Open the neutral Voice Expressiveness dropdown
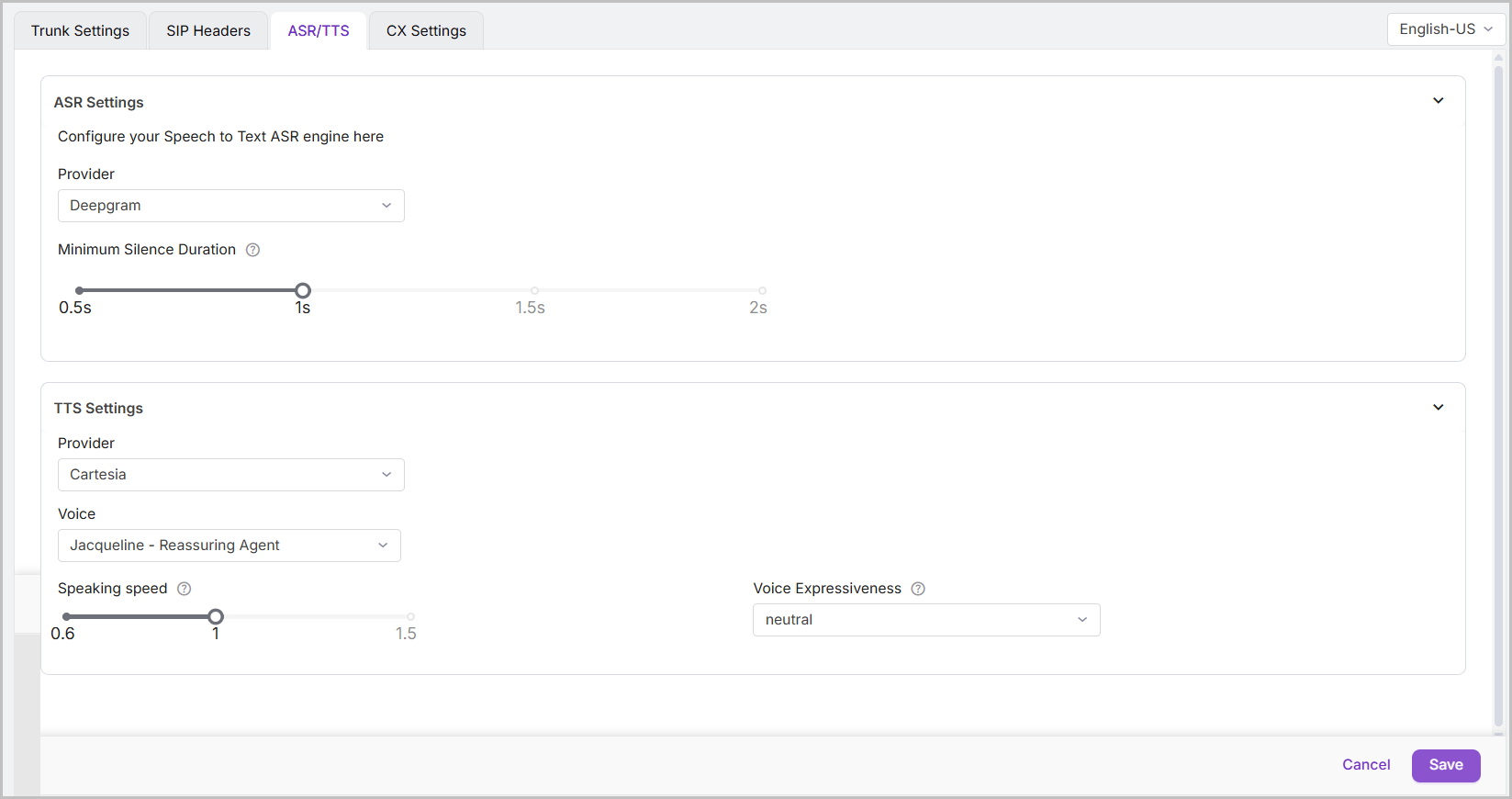Viewport: 1512px width, 799px height. coord(926,620)
